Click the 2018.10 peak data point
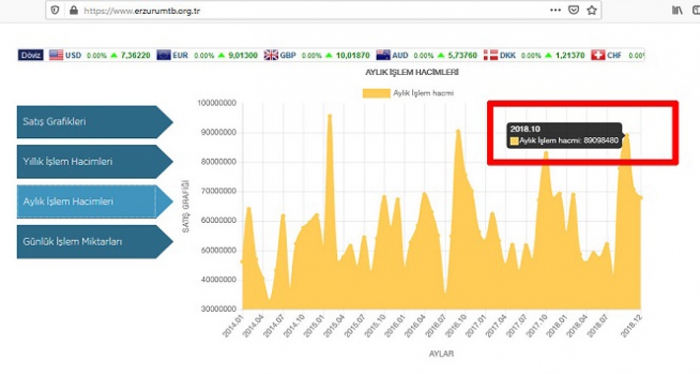 [x=627, y=134]
